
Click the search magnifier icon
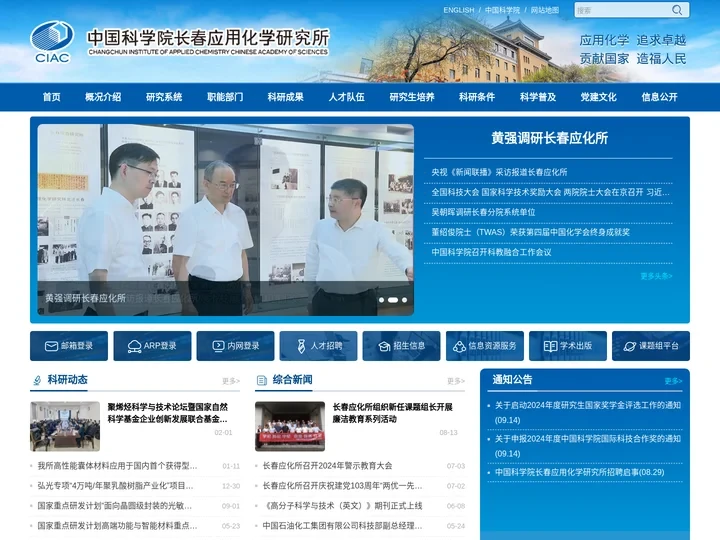677,10
